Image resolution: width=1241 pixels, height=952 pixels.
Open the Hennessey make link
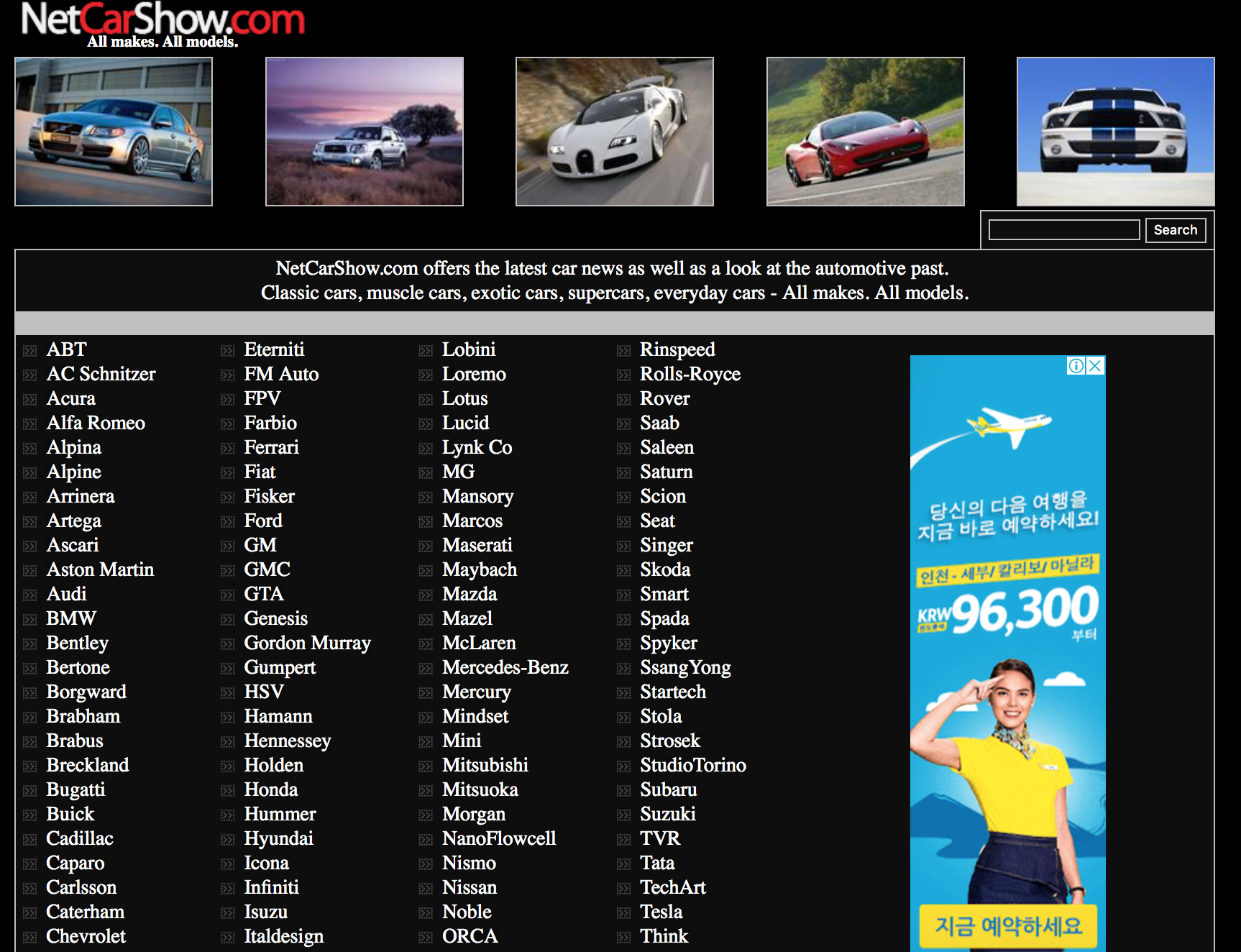288,741
